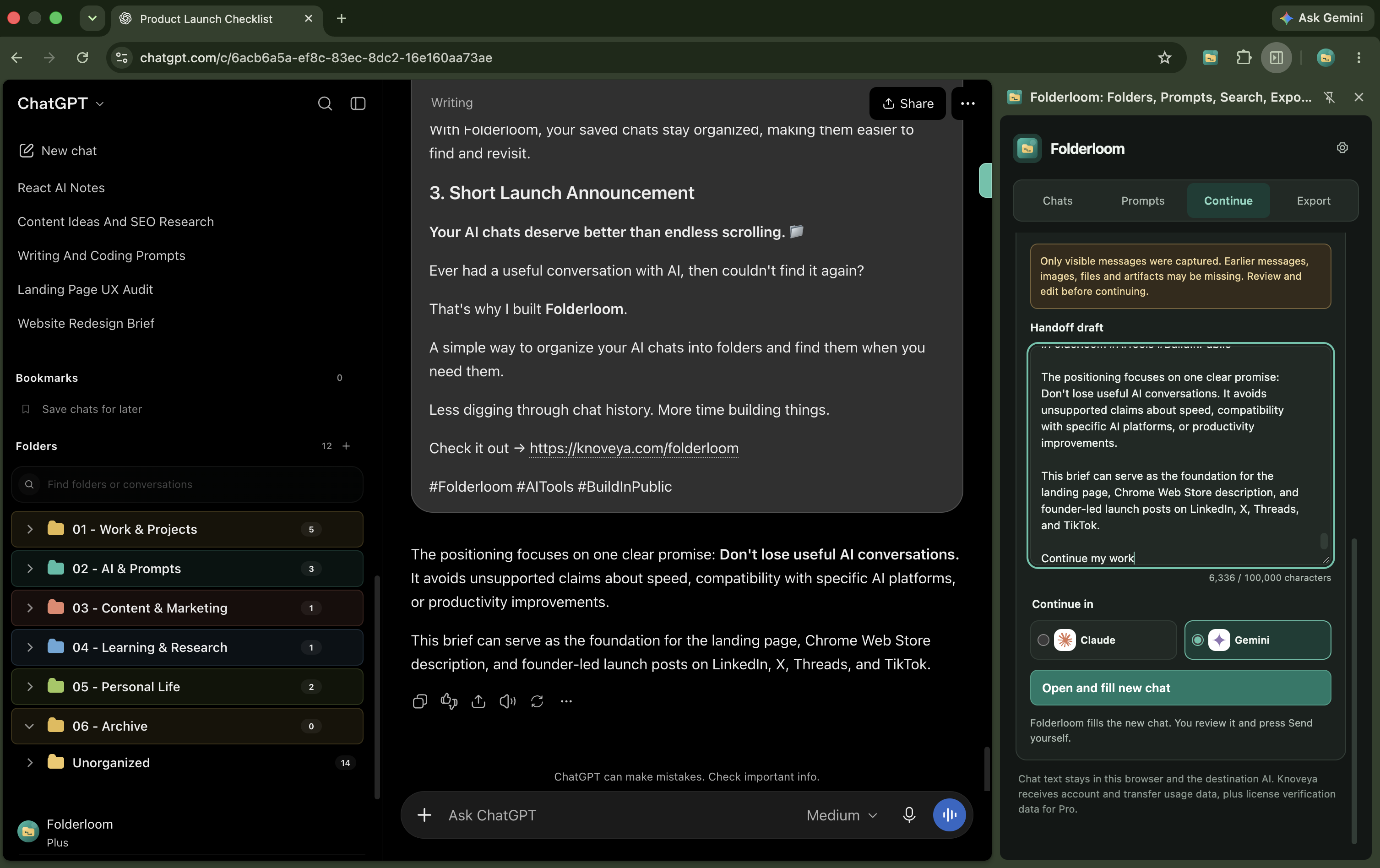
Task: Click the Ask Gemini button
Action: tap(1323, 18)
